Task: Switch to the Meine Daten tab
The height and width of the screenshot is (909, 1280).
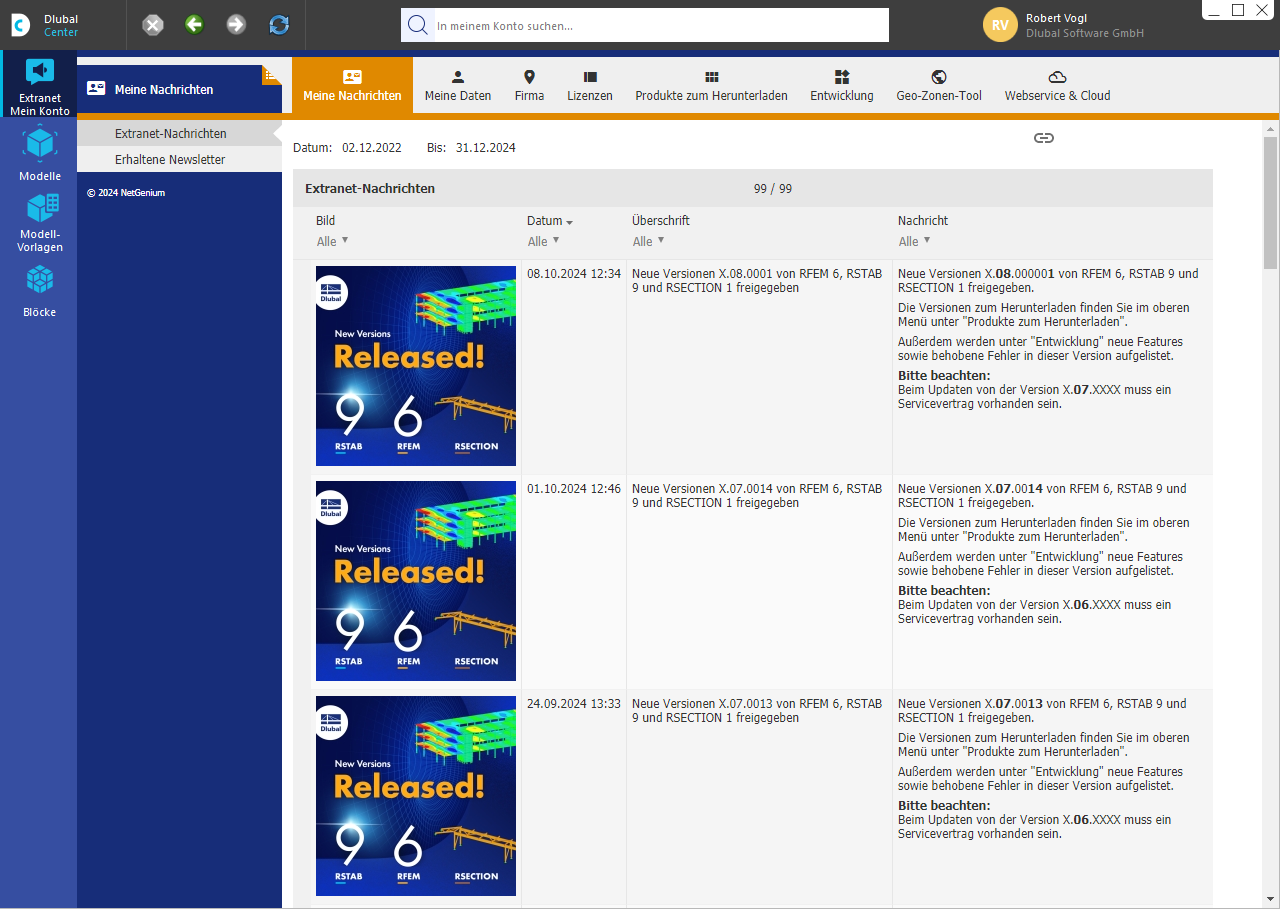Action: point(457,84)
